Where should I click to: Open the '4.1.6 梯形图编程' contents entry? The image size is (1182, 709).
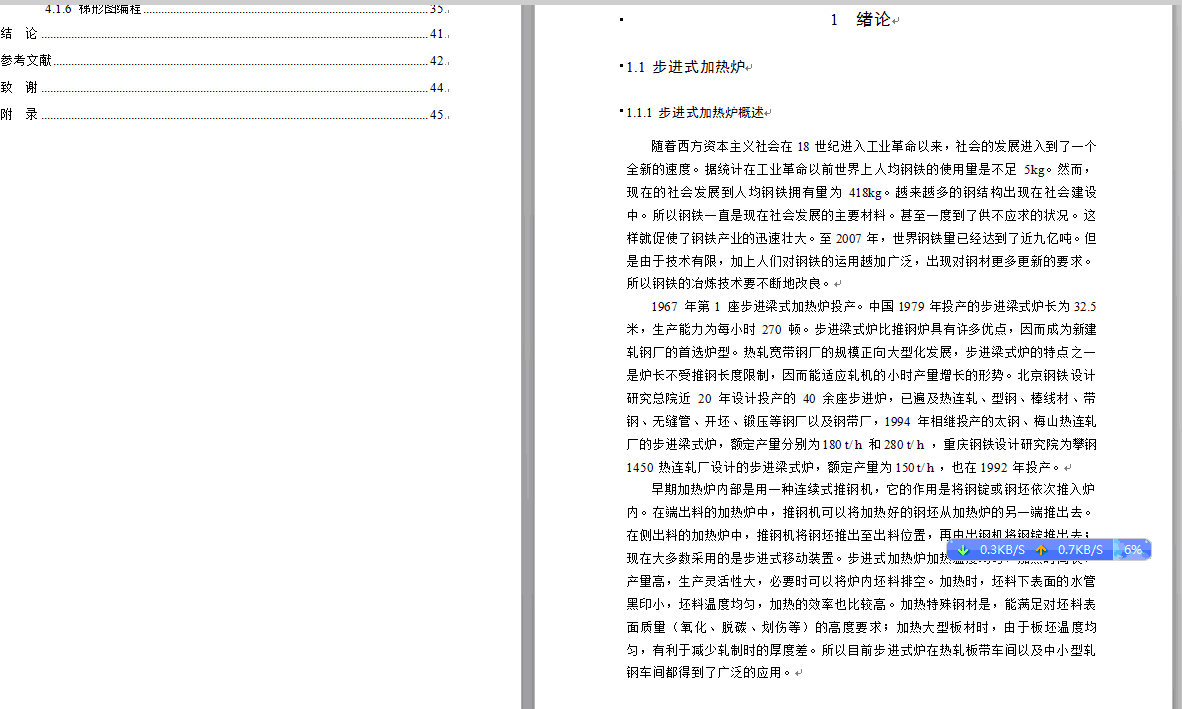[x=247, y=10]
